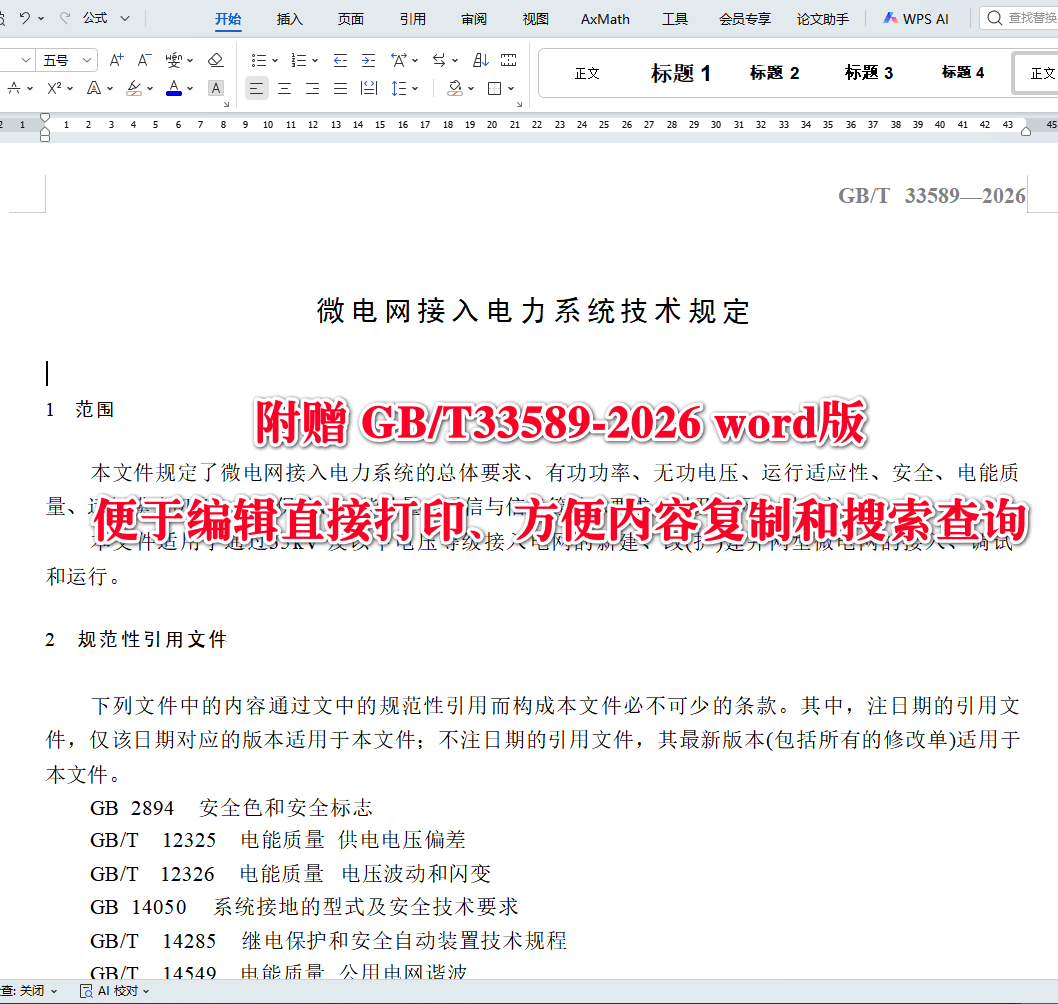Apply numbered list icon

click(298, 61)
